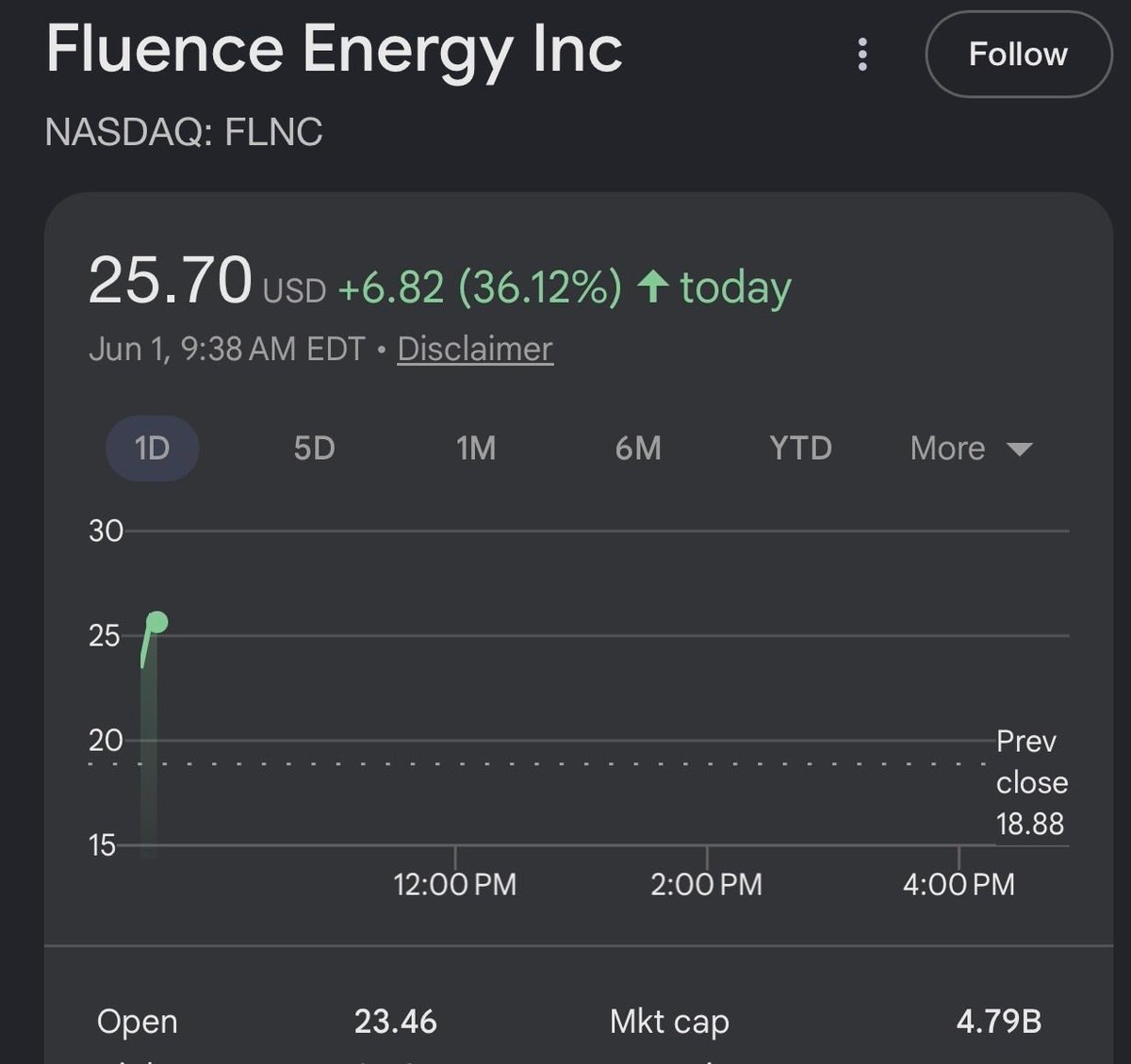1131x1064 pixels.
Task: Follow Fluence Energy Inc stock
Action: click(x=1019, y=55)
